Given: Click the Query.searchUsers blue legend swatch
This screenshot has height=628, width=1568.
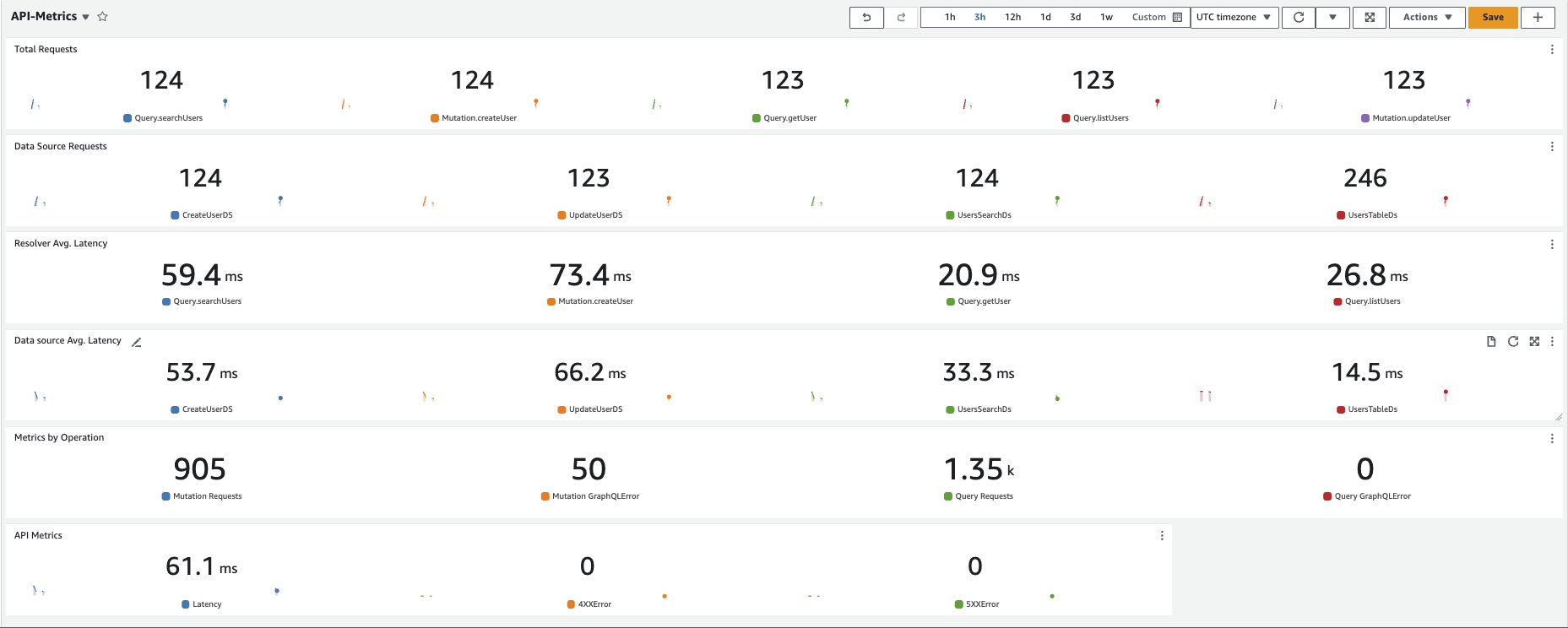Looking at the screenshot, I should point(128,118).
